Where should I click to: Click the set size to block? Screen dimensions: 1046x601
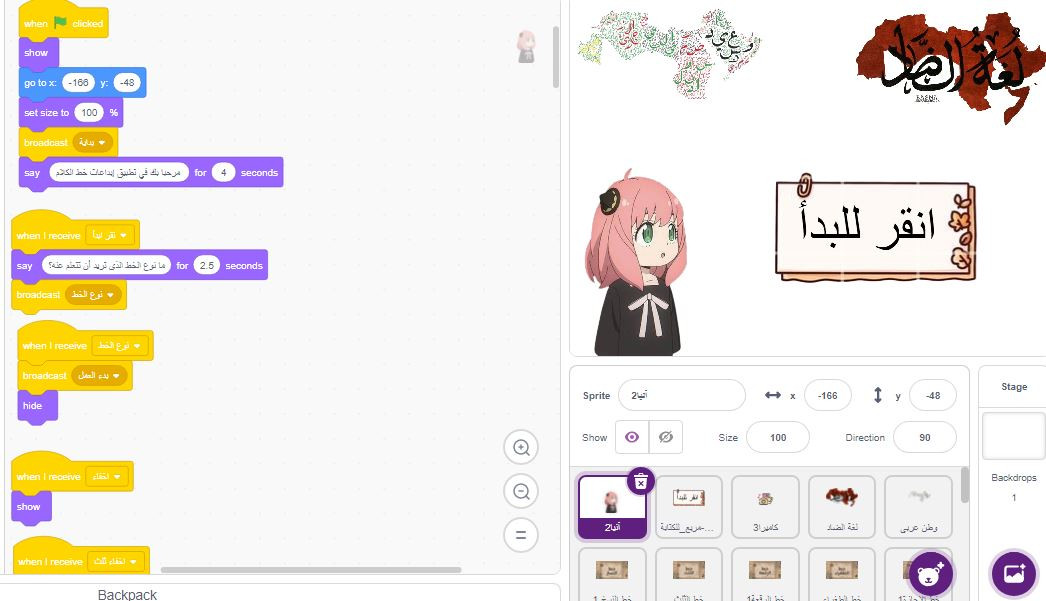coord(70,113)
